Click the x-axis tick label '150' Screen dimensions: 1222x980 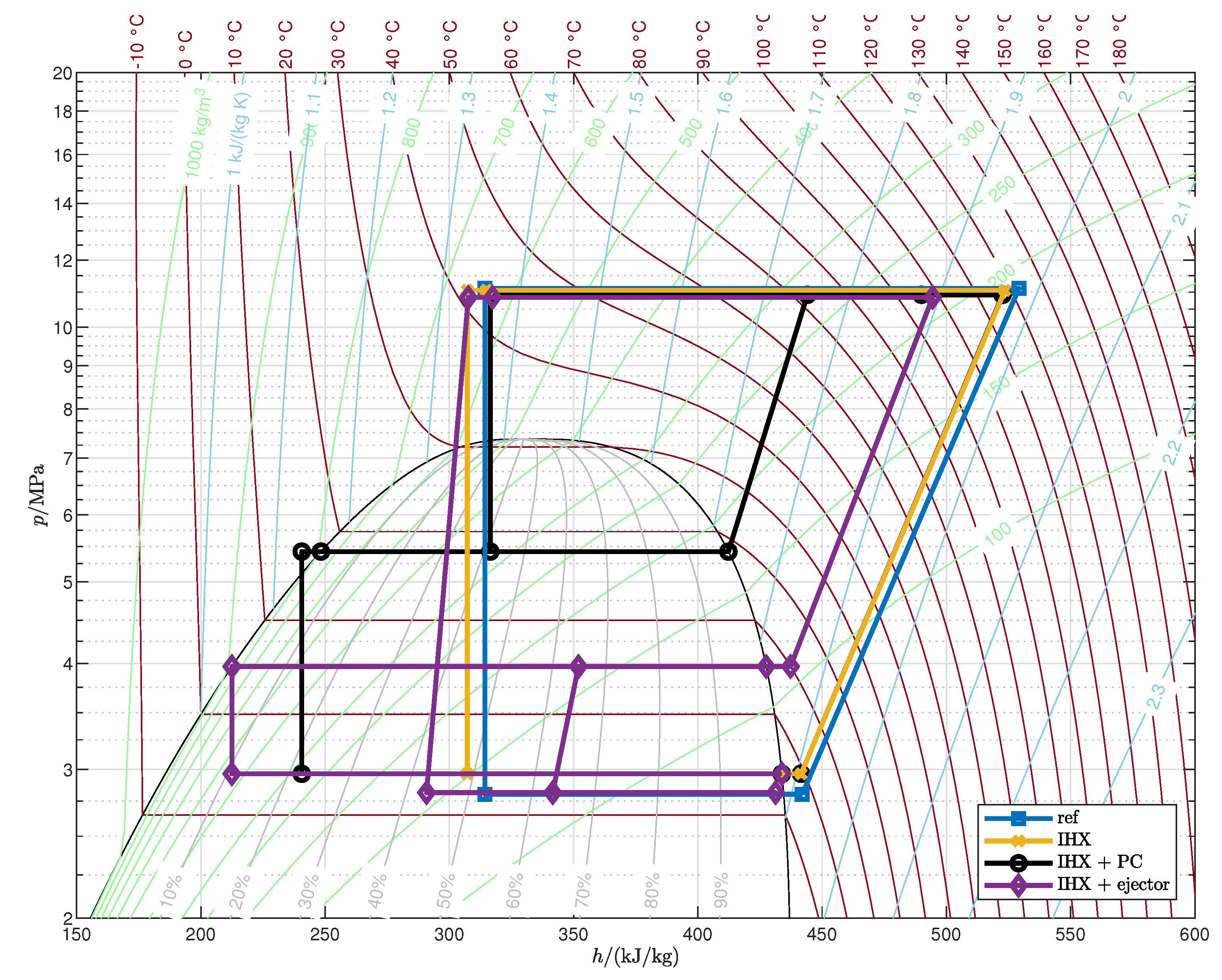77,934
